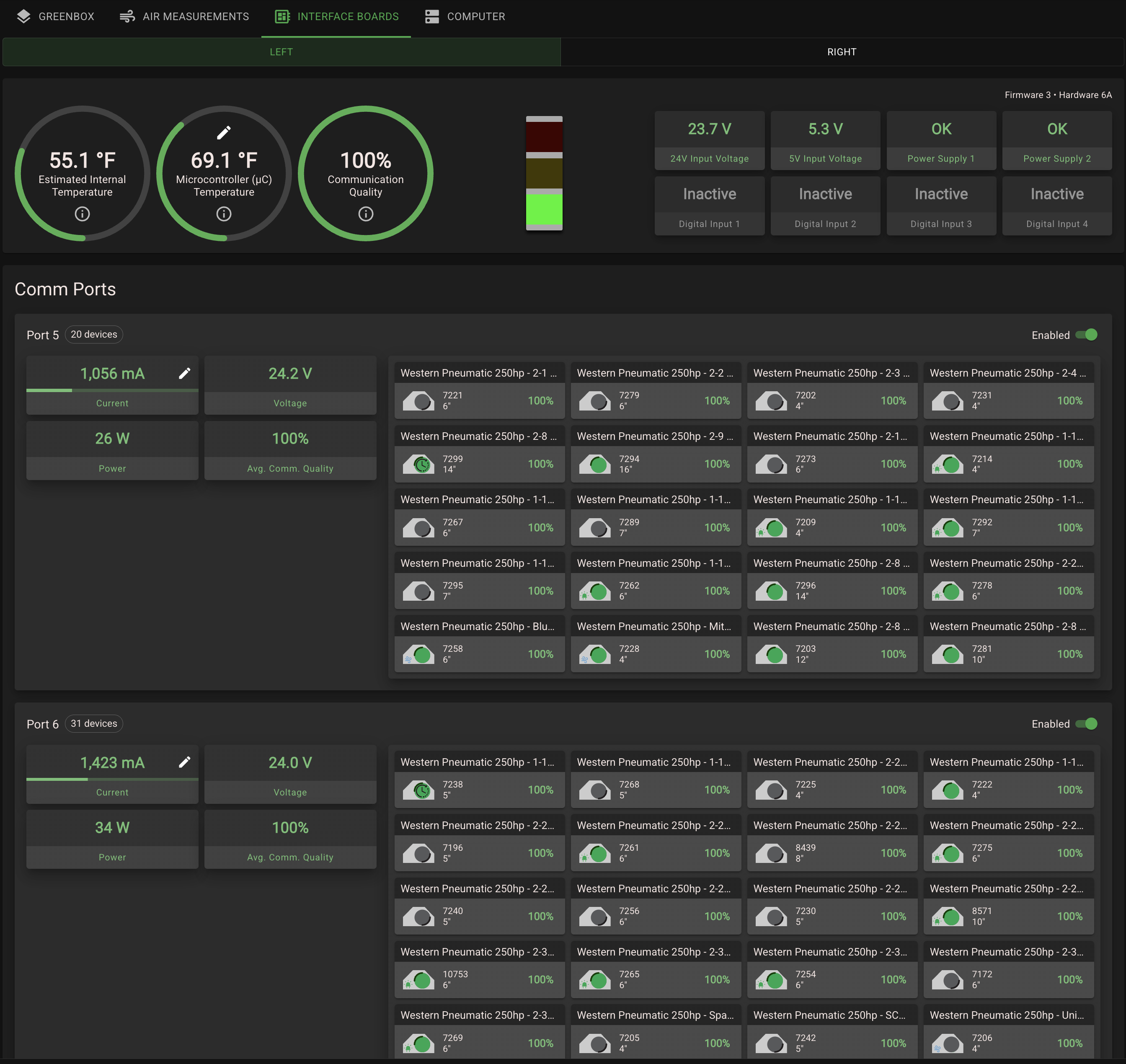The width and height of the screenshot is (1126, 1064).
Task: Click gate icon of device 7228
Action: tap(595, 654)
